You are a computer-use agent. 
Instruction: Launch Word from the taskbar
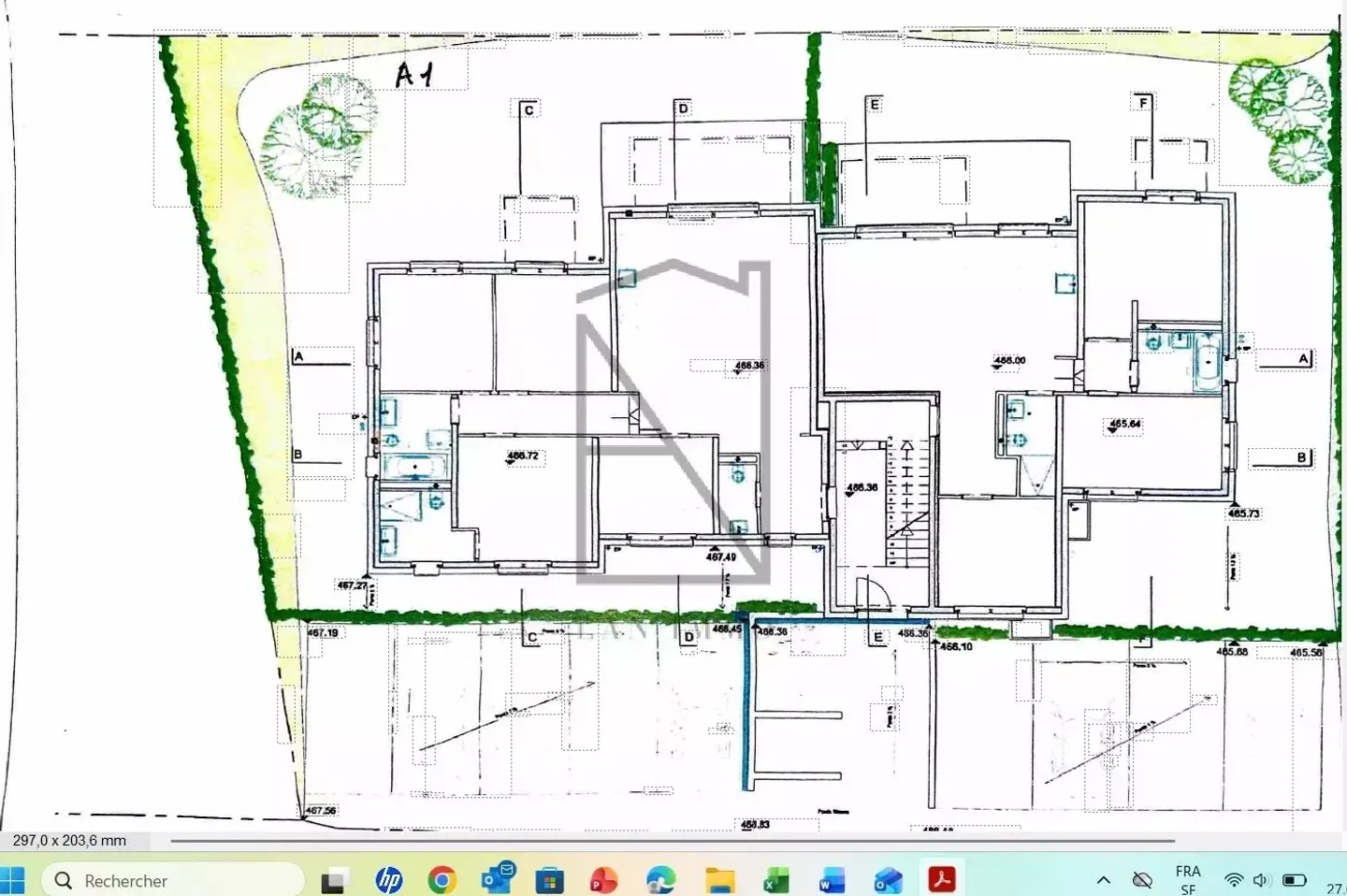(x=831, y=880)
